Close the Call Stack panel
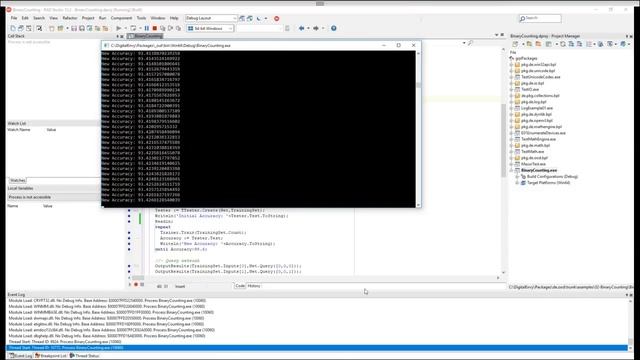Viewport: 640px width, 360px height. click(x=122, y=36)
